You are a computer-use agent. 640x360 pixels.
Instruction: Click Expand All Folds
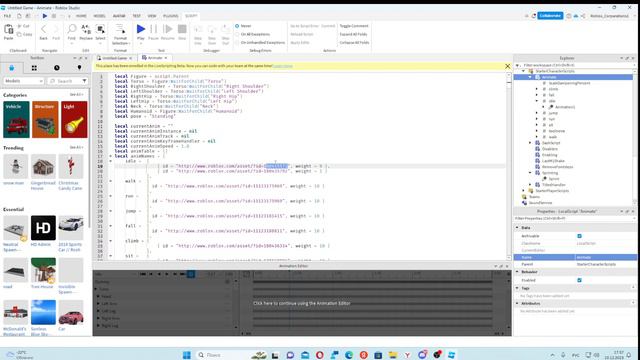[353, 34]
